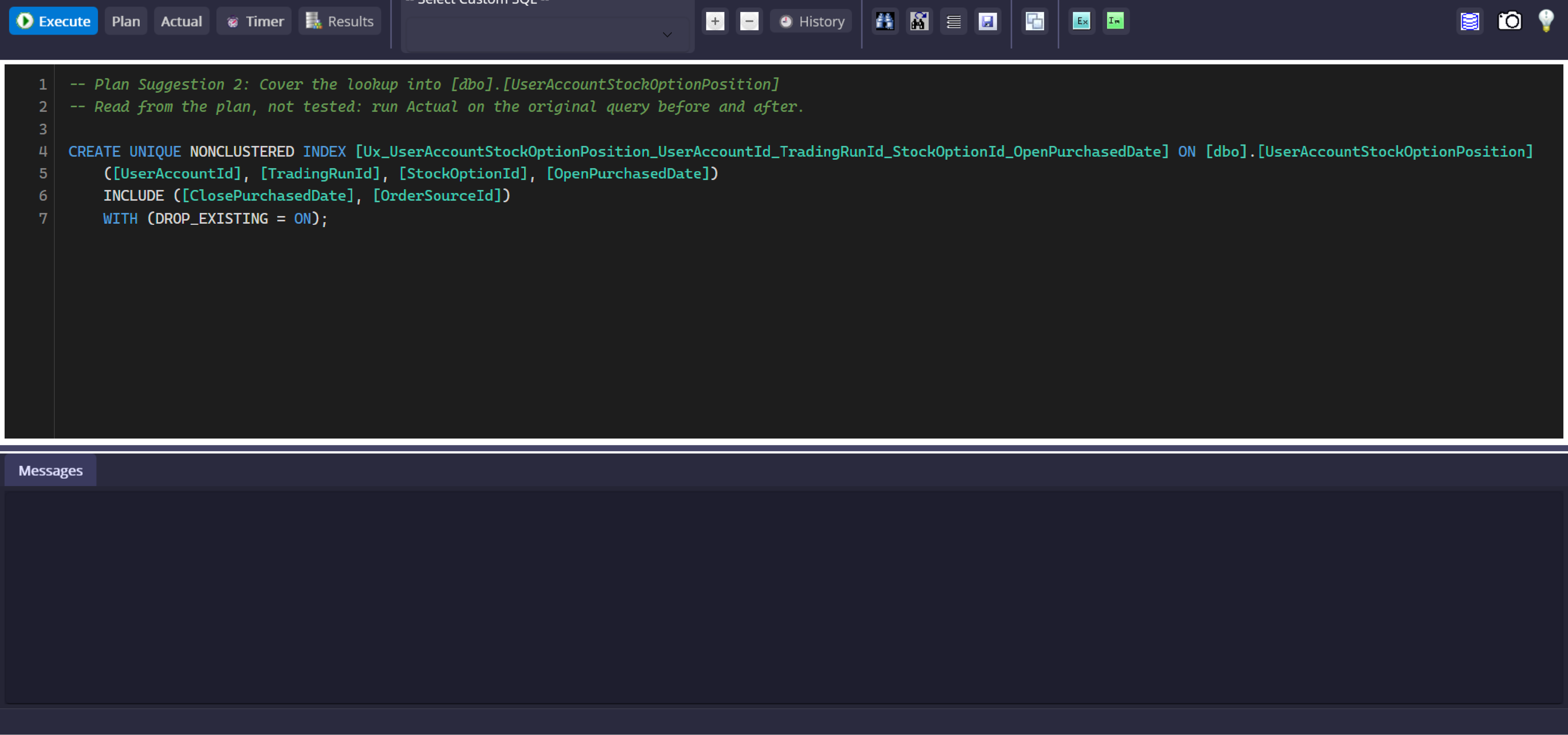The width and height of the screenshot is (1568, 735).
Task: Click the overlapping windows icon
Action: click(x=1035, y=21)
